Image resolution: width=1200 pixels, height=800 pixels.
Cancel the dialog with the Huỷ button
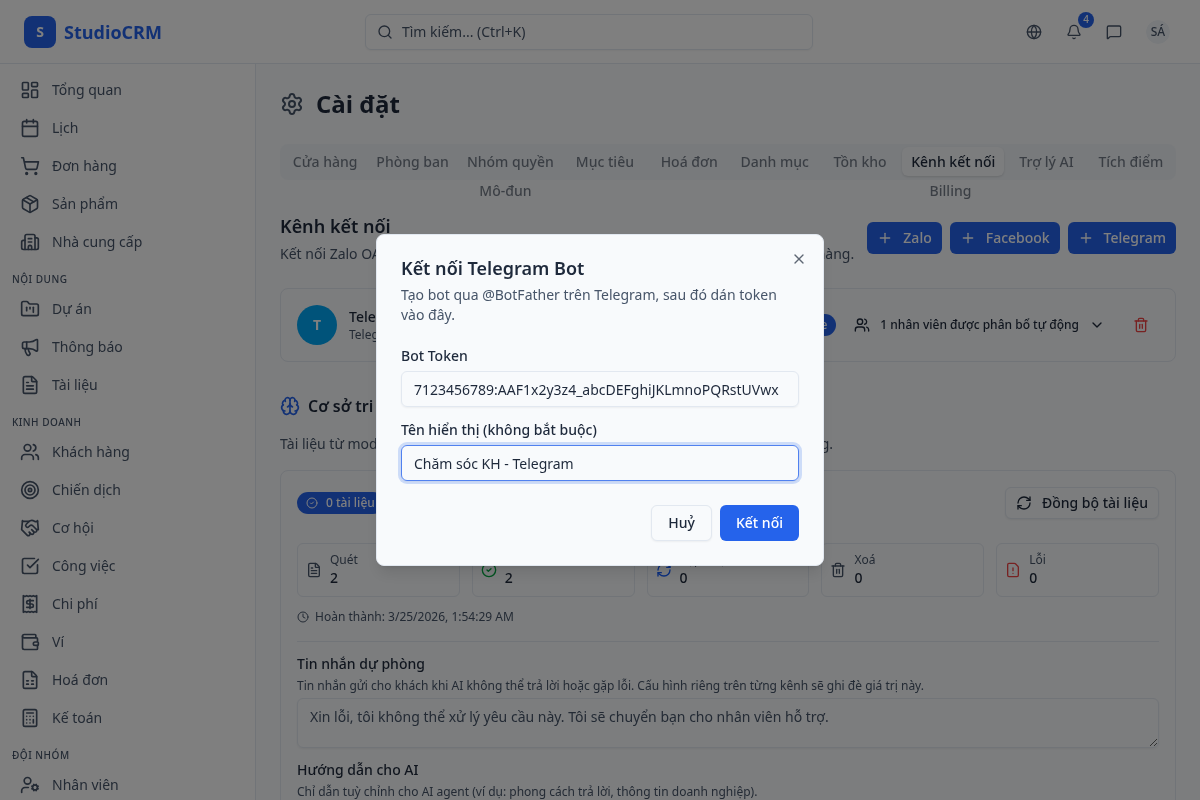(x=681, y=523)
